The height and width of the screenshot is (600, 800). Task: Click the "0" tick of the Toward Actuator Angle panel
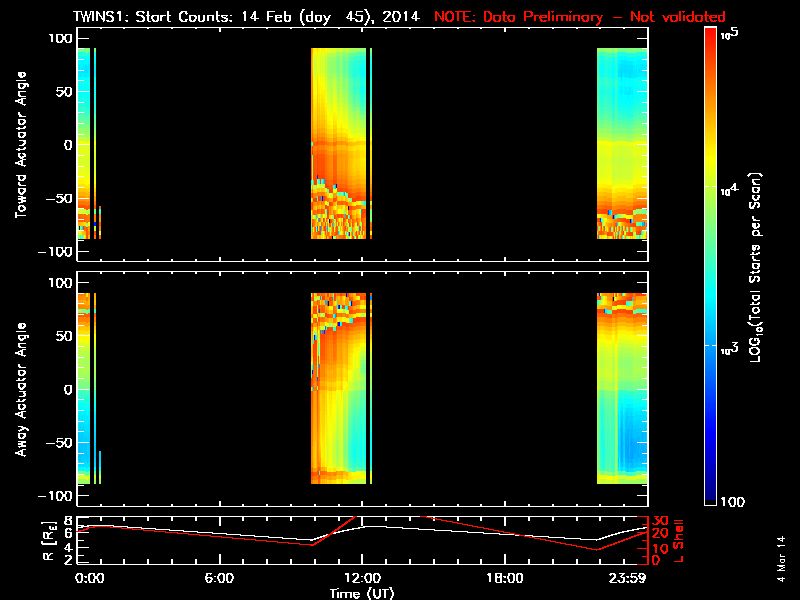click(68, 145)
